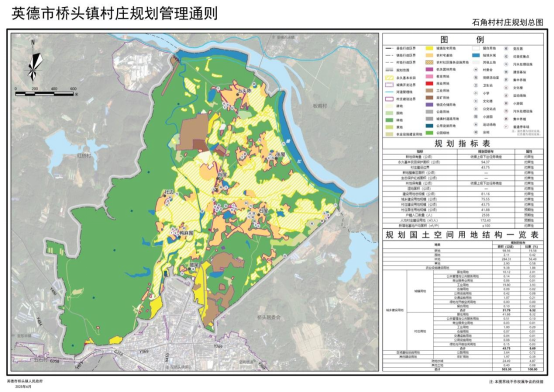The width and height of the screenshot is (554, 392).
Task: Click the title 英德市桥头镇村庄规划管理通则
Action: tap(114, 13)
